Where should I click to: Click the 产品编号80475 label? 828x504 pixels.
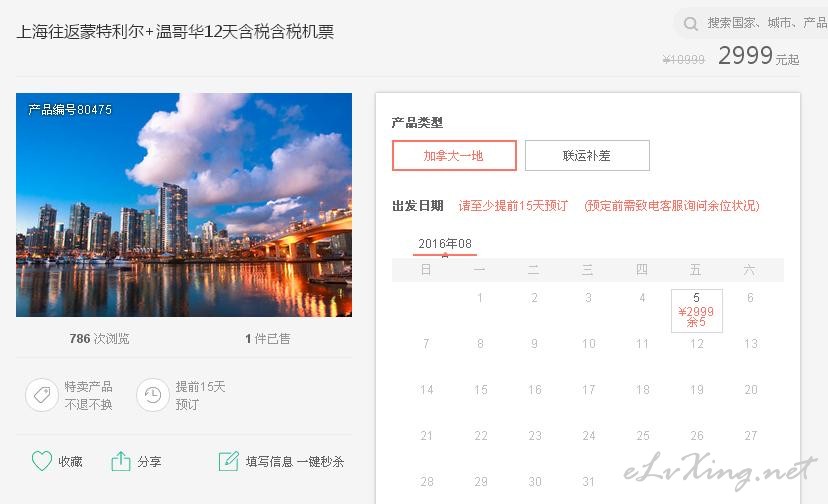pos(70,110)
